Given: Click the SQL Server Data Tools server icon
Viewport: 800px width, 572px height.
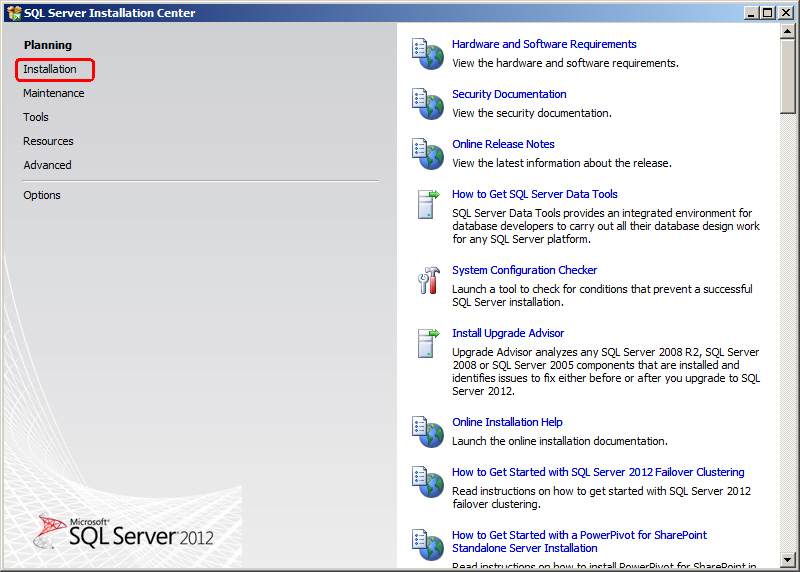Looking at the screenshot, I should [x=429, y=204].
